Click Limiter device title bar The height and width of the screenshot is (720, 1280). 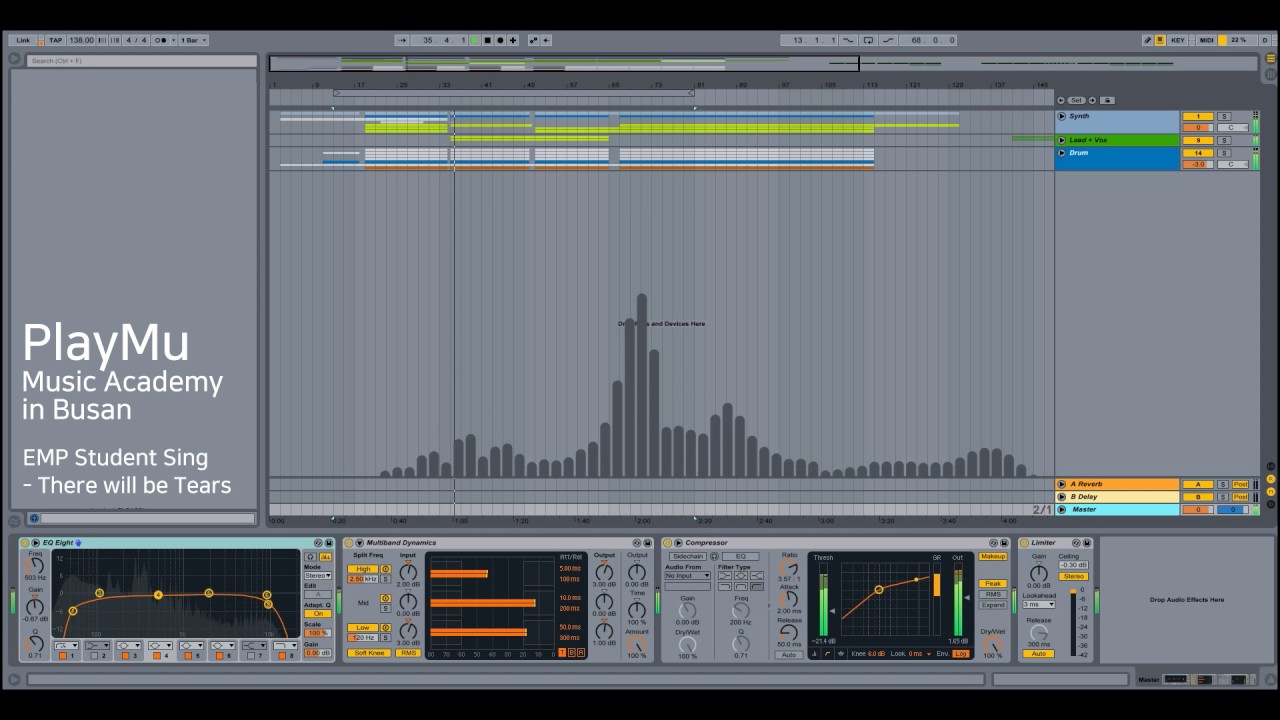coord(1055,543)
